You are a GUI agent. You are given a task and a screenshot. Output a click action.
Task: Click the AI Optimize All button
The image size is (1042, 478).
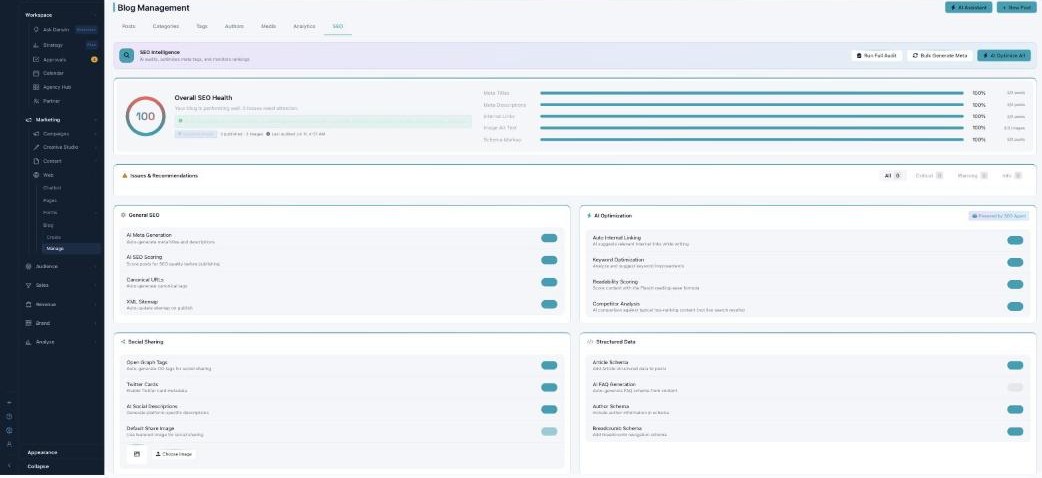(x=1003, y=56)
